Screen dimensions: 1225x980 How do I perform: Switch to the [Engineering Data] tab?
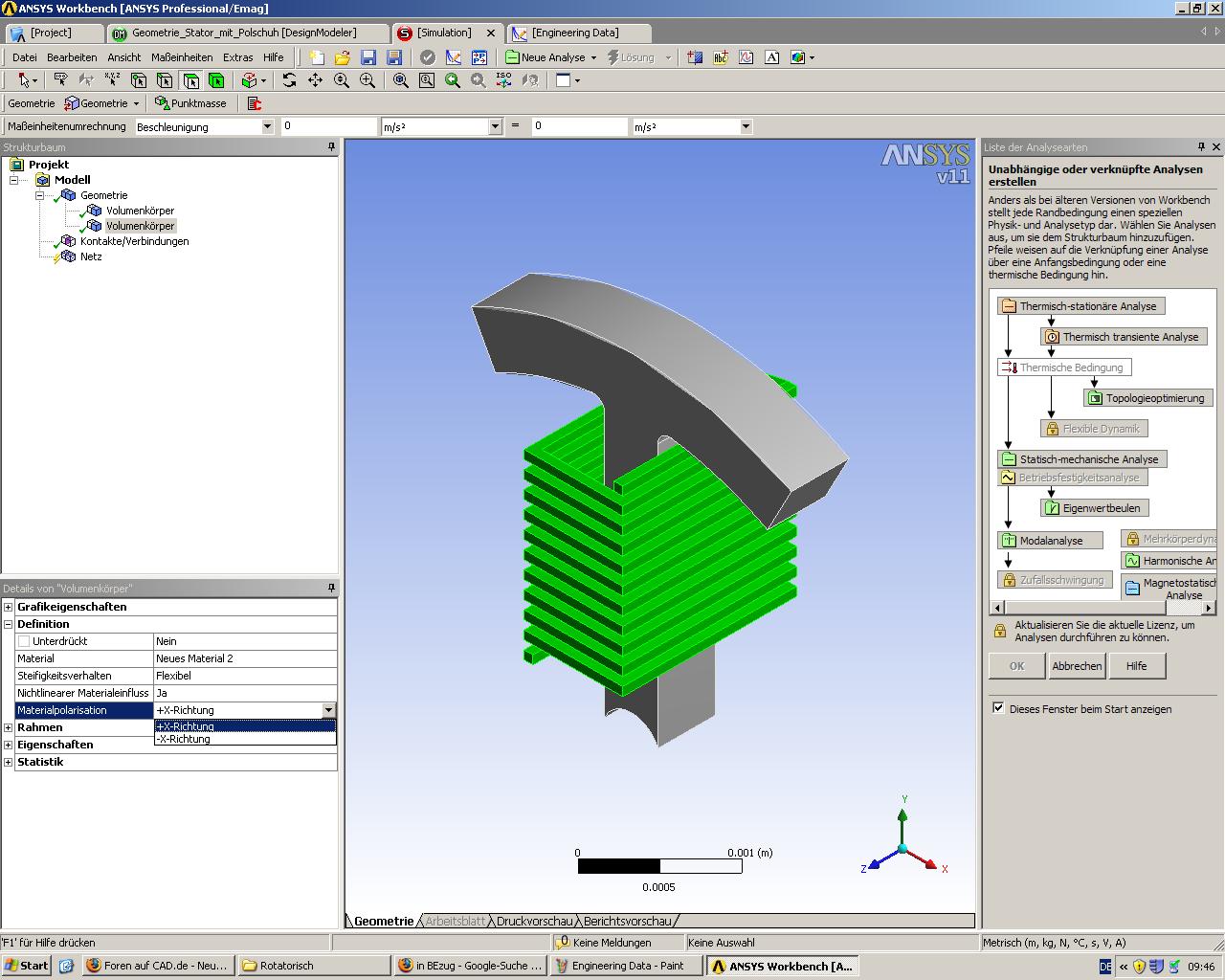point(578,33)
